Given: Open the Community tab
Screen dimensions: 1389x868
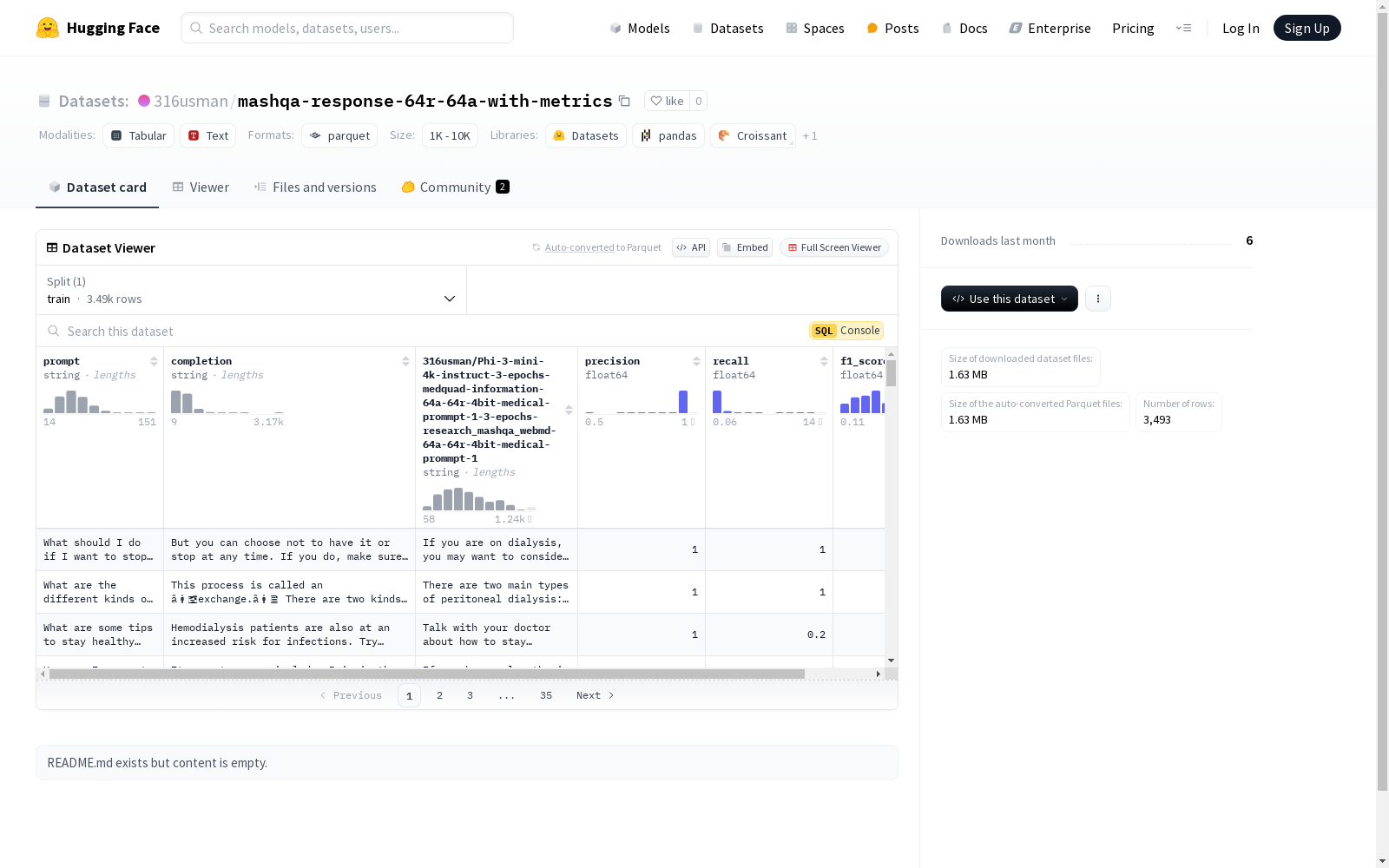Looking at the screenshot, I should click(455, 187).
